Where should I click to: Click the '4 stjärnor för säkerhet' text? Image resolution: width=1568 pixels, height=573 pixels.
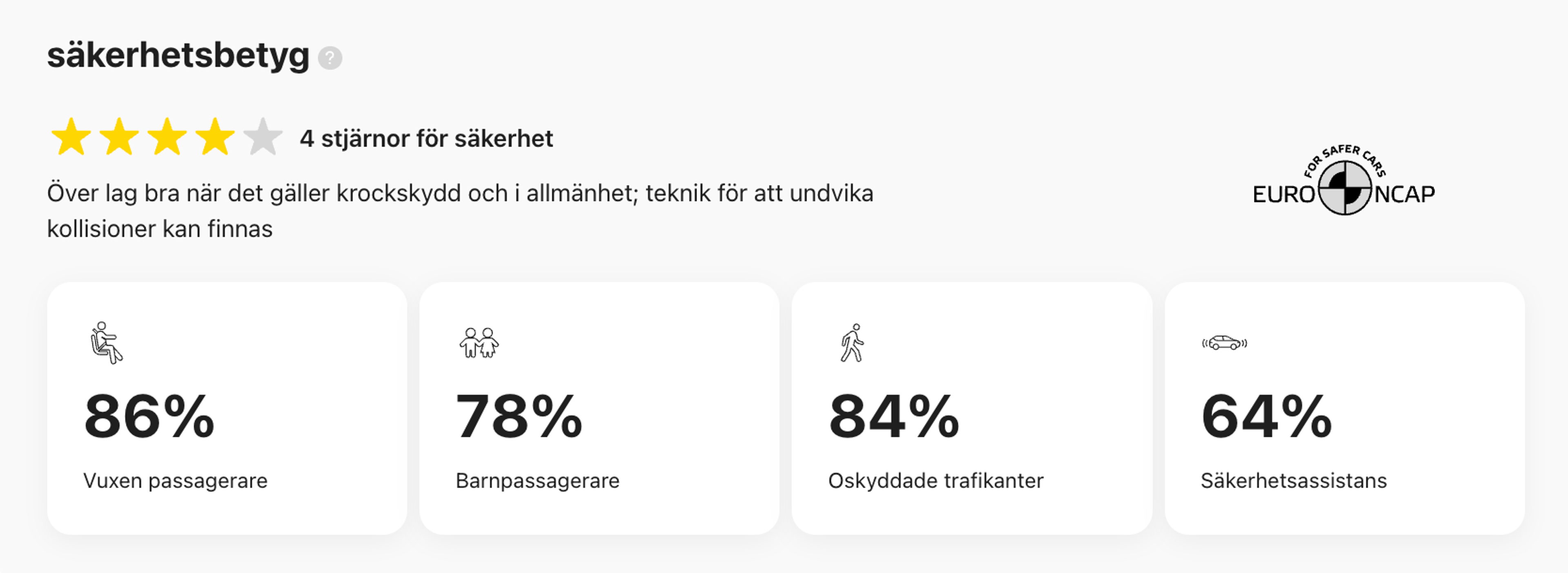(426, 139)
